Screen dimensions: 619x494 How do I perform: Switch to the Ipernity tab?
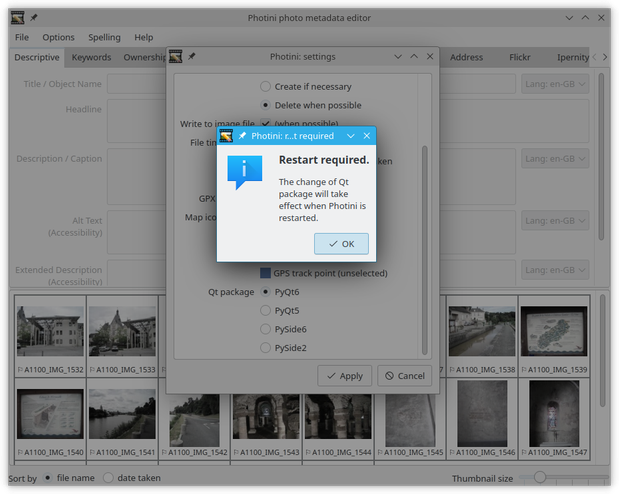pyautogui.click(x=572, y=57)
